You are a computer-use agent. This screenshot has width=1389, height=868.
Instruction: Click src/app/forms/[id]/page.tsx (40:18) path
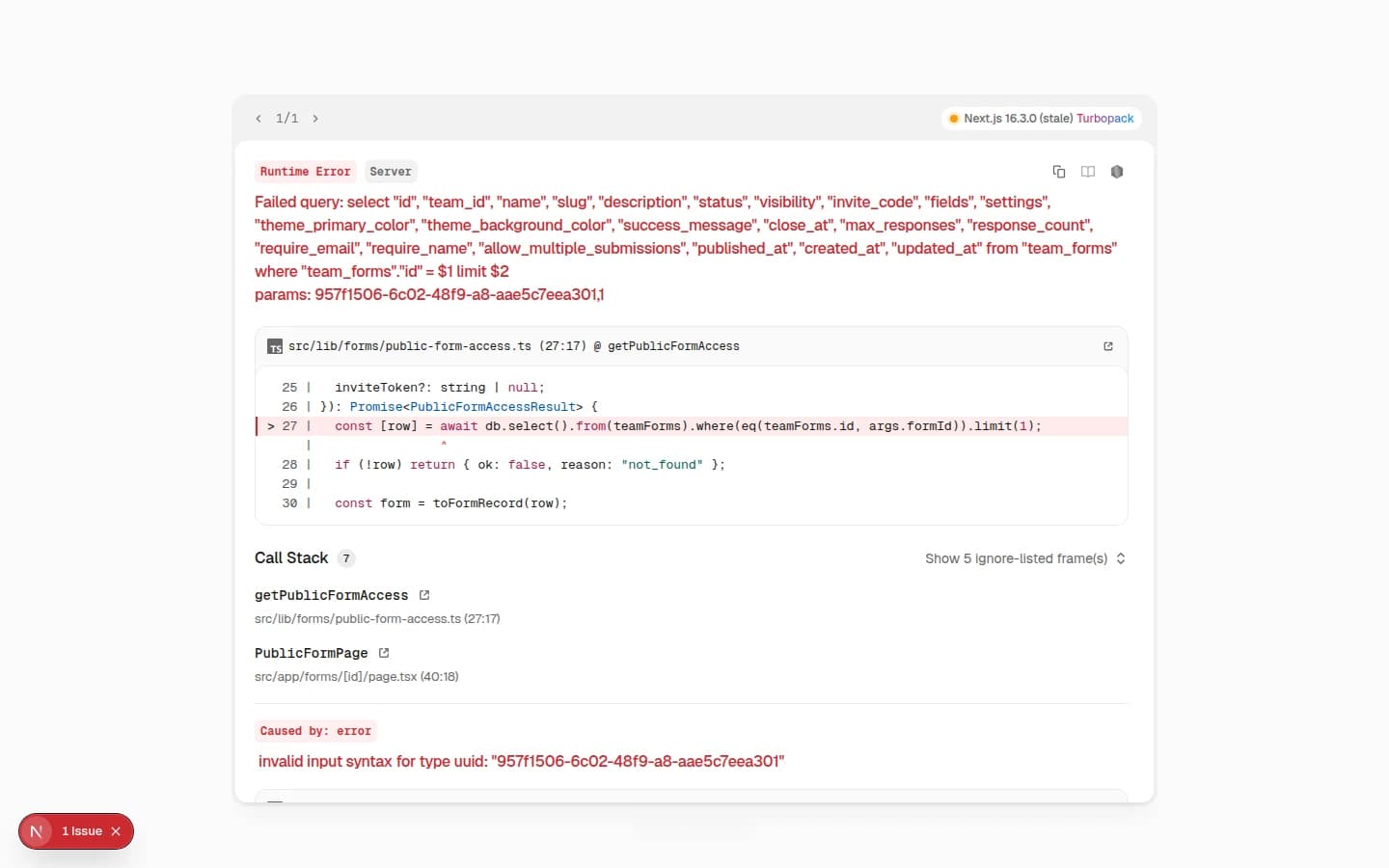[357, 677]
